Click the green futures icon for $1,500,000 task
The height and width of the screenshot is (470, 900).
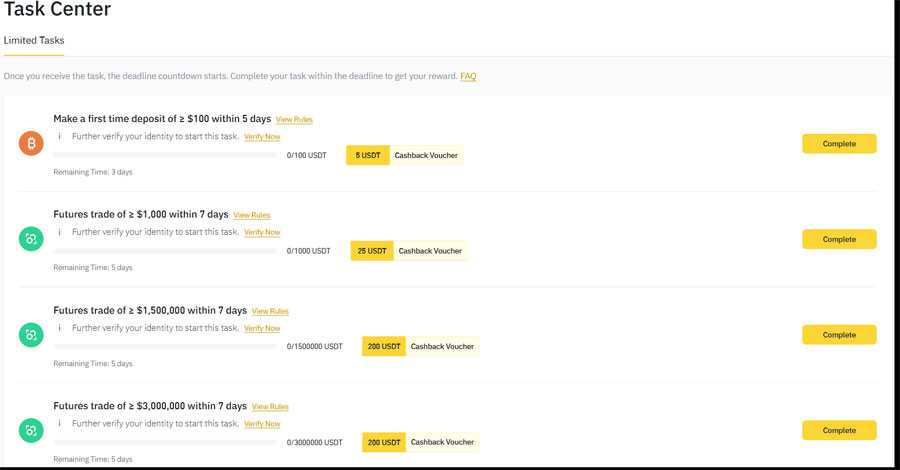[31, 335]
